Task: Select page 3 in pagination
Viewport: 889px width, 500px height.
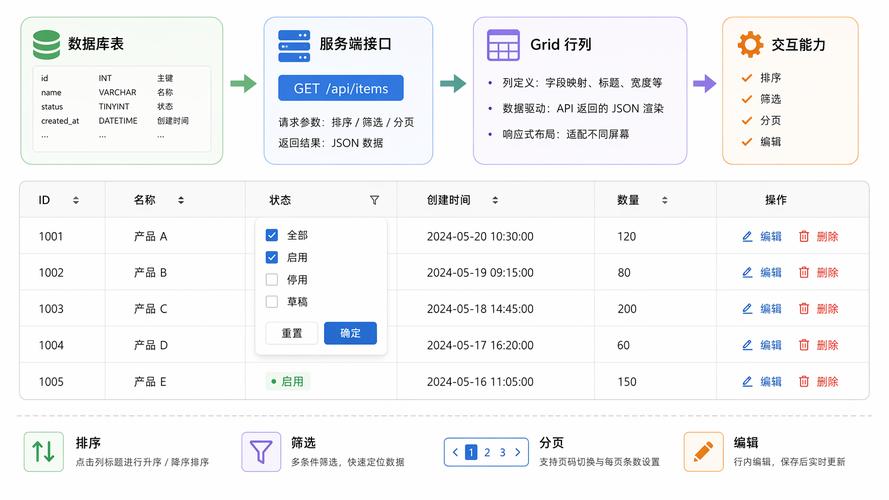Action: tap(502, 452)
